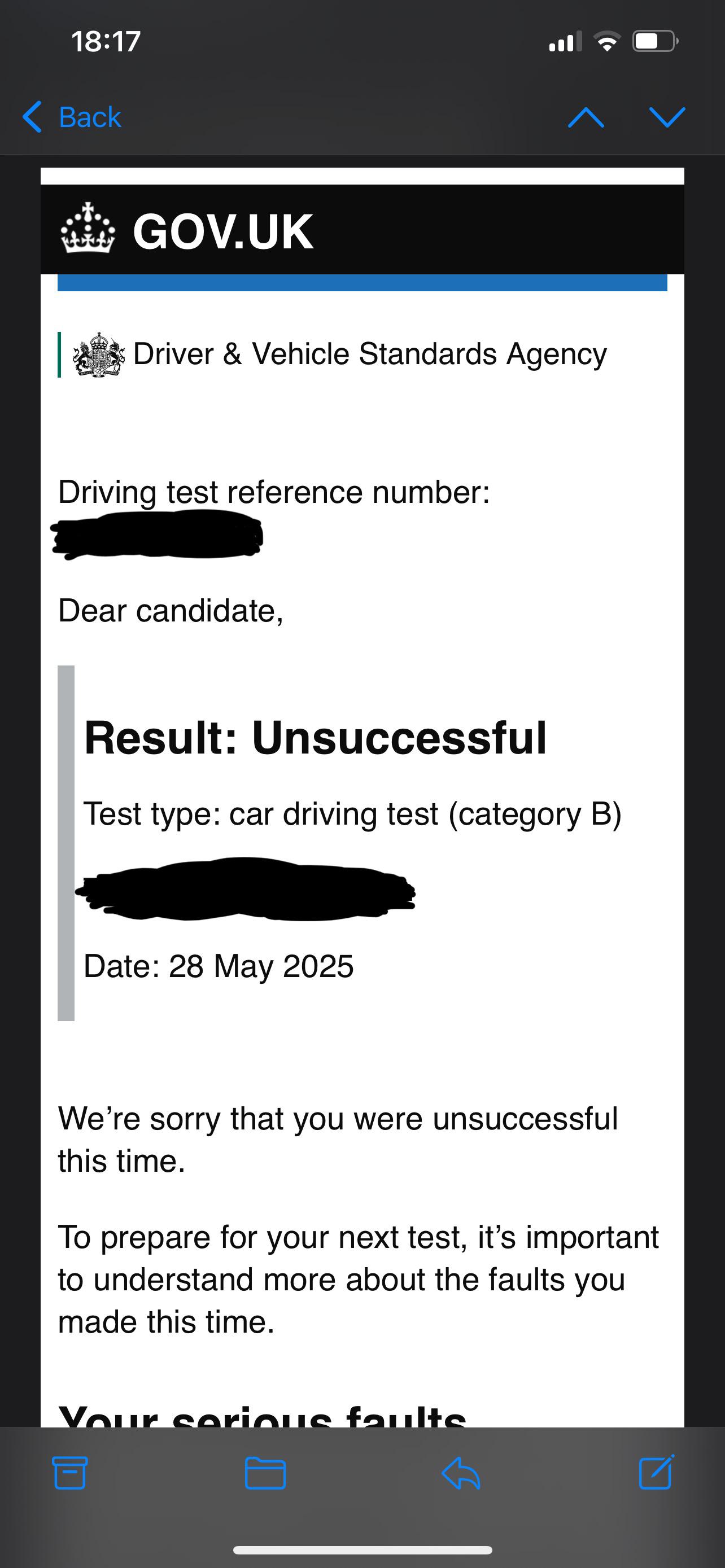Move email using the folder icon
725x1568 pixels.
265,1474
